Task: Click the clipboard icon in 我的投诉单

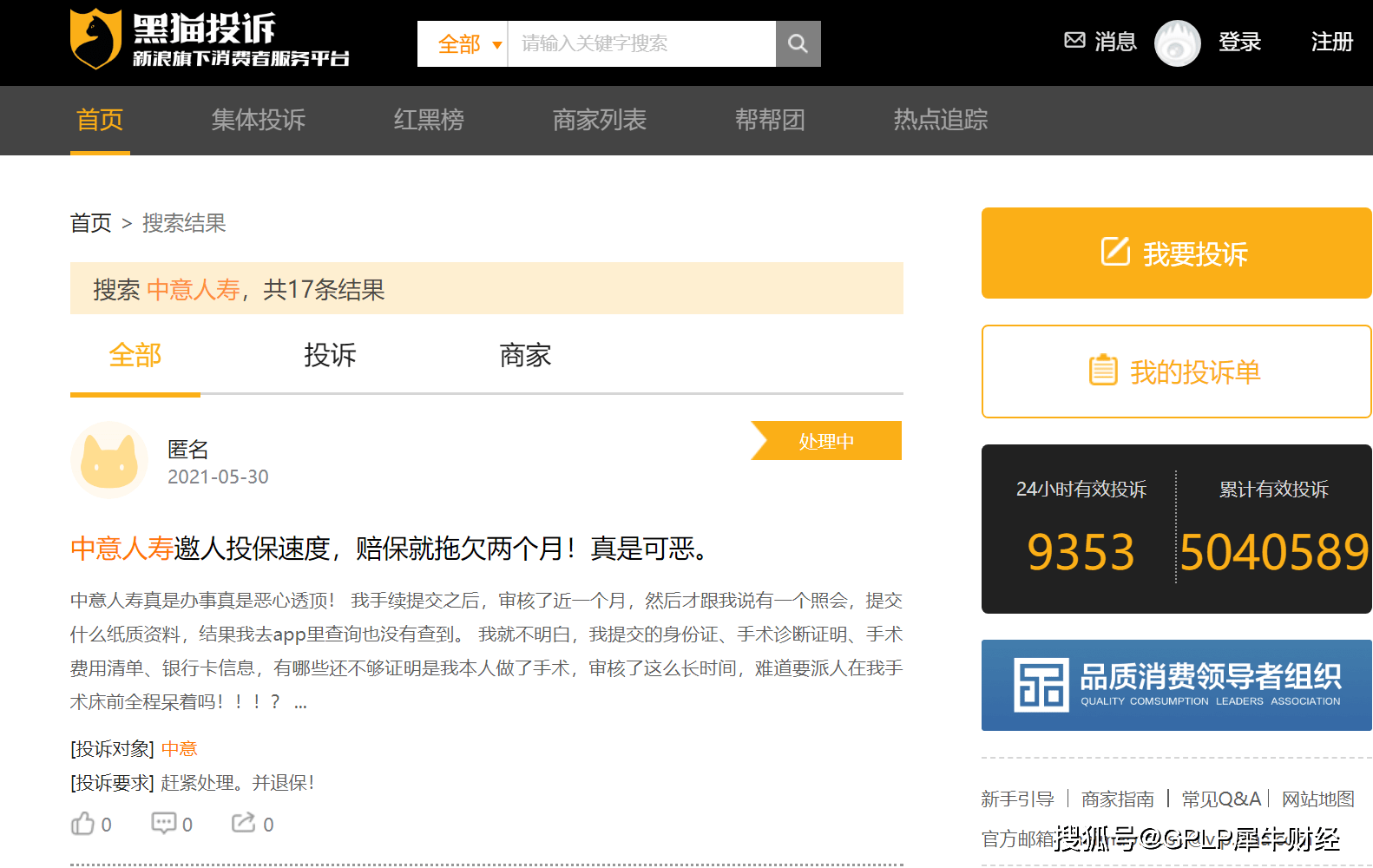Action: tap(1103, 370)
